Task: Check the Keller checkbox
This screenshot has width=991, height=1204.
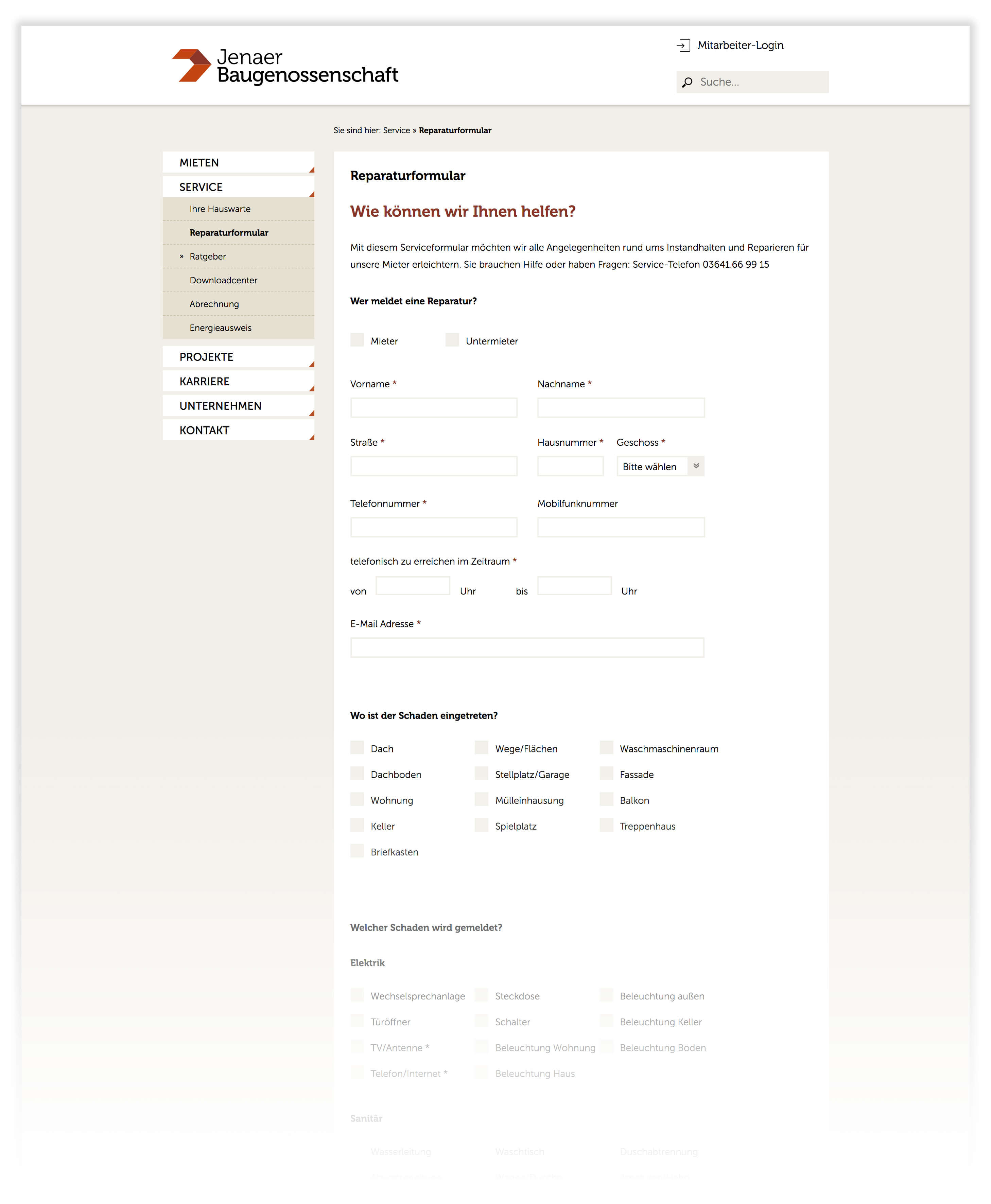Action: pyautogui.click(x=358, y=825)
